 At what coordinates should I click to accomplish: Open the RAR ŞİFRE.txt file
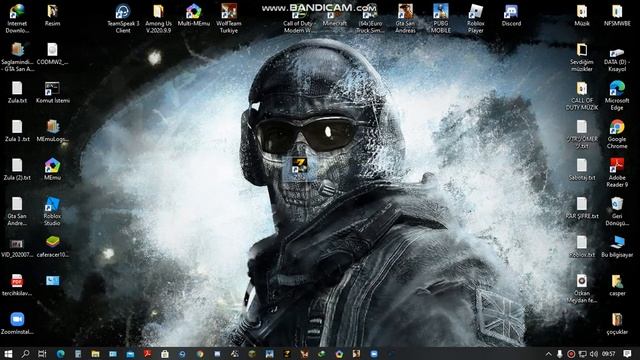(x=582, y=208)
